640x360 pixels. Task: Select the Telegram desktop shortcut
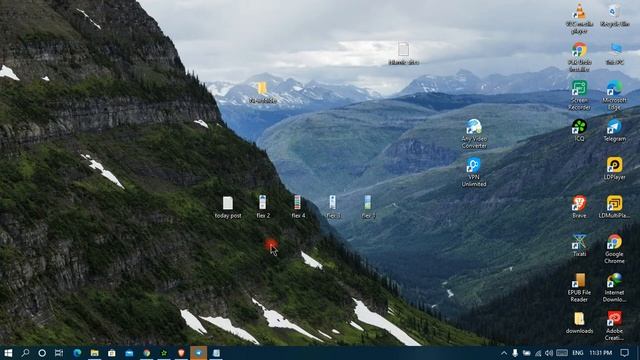tap(614, 130)
